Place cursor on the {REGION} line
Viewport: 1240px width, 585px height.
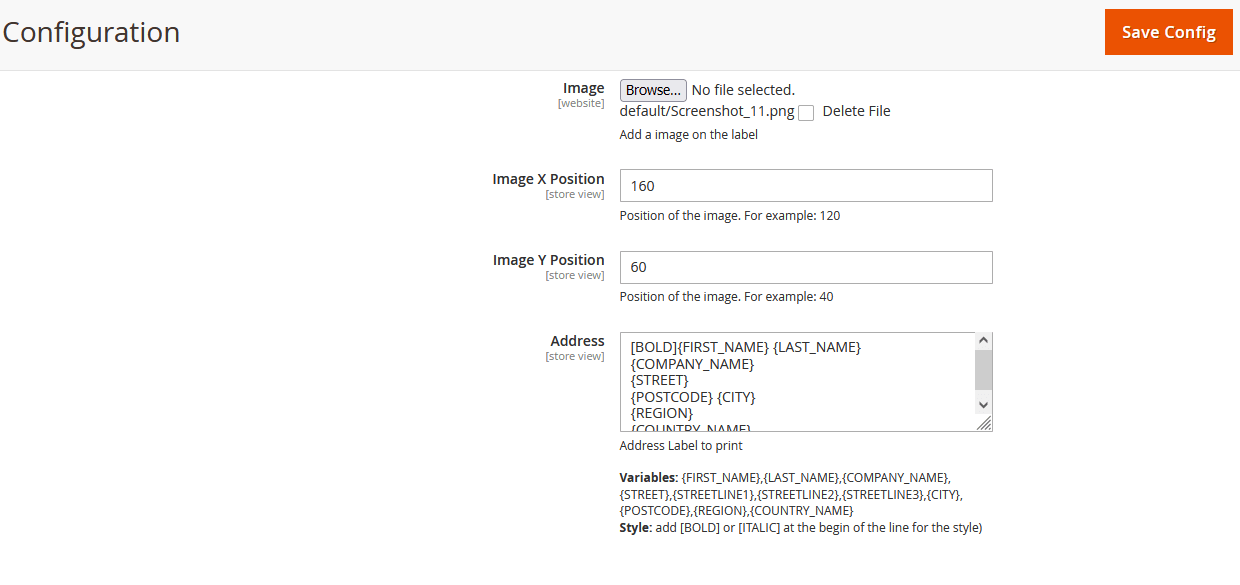point(662,413)
